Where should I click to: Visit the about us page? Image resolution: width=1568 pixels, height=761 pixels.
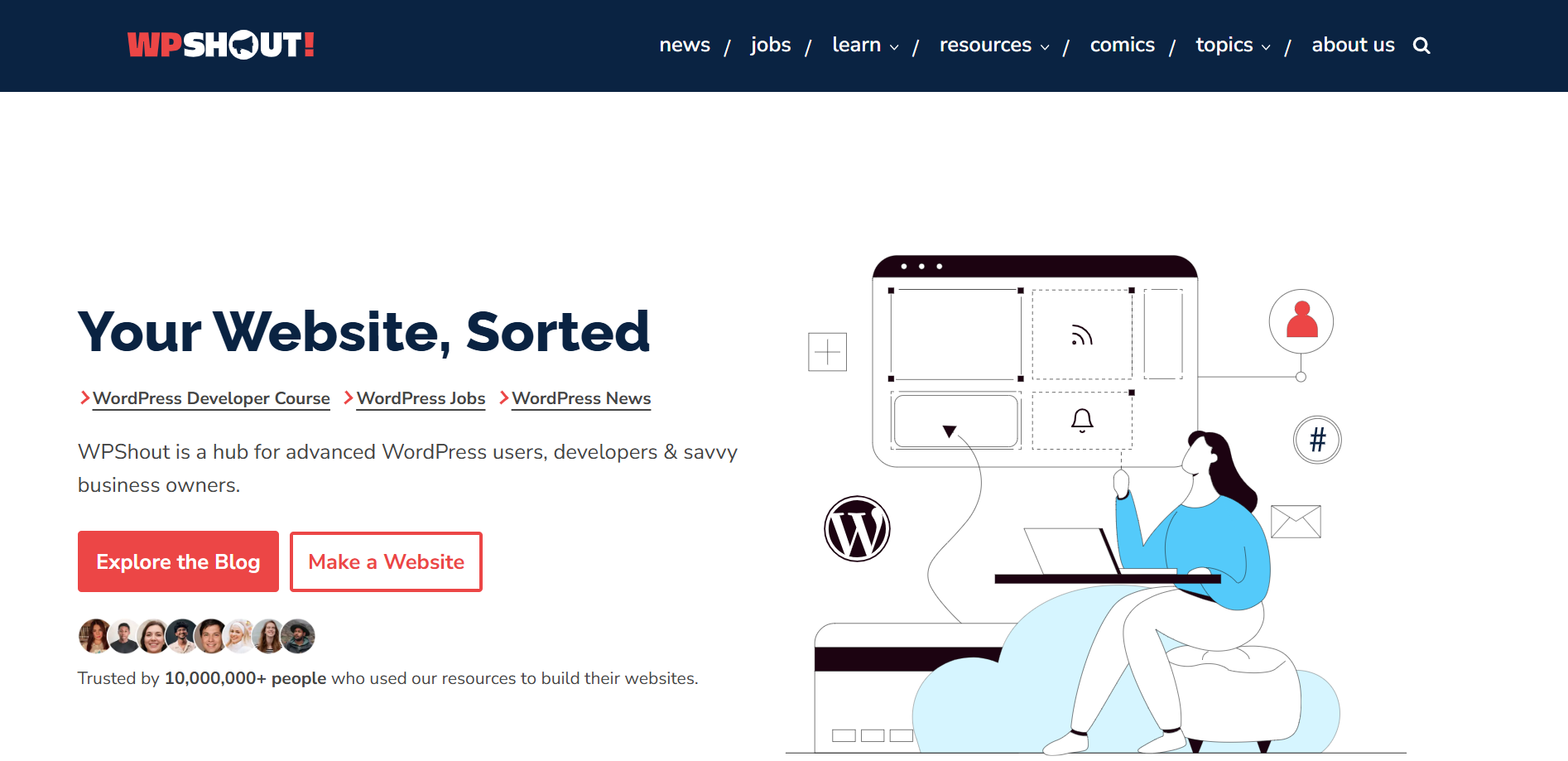pos(1353,45)
